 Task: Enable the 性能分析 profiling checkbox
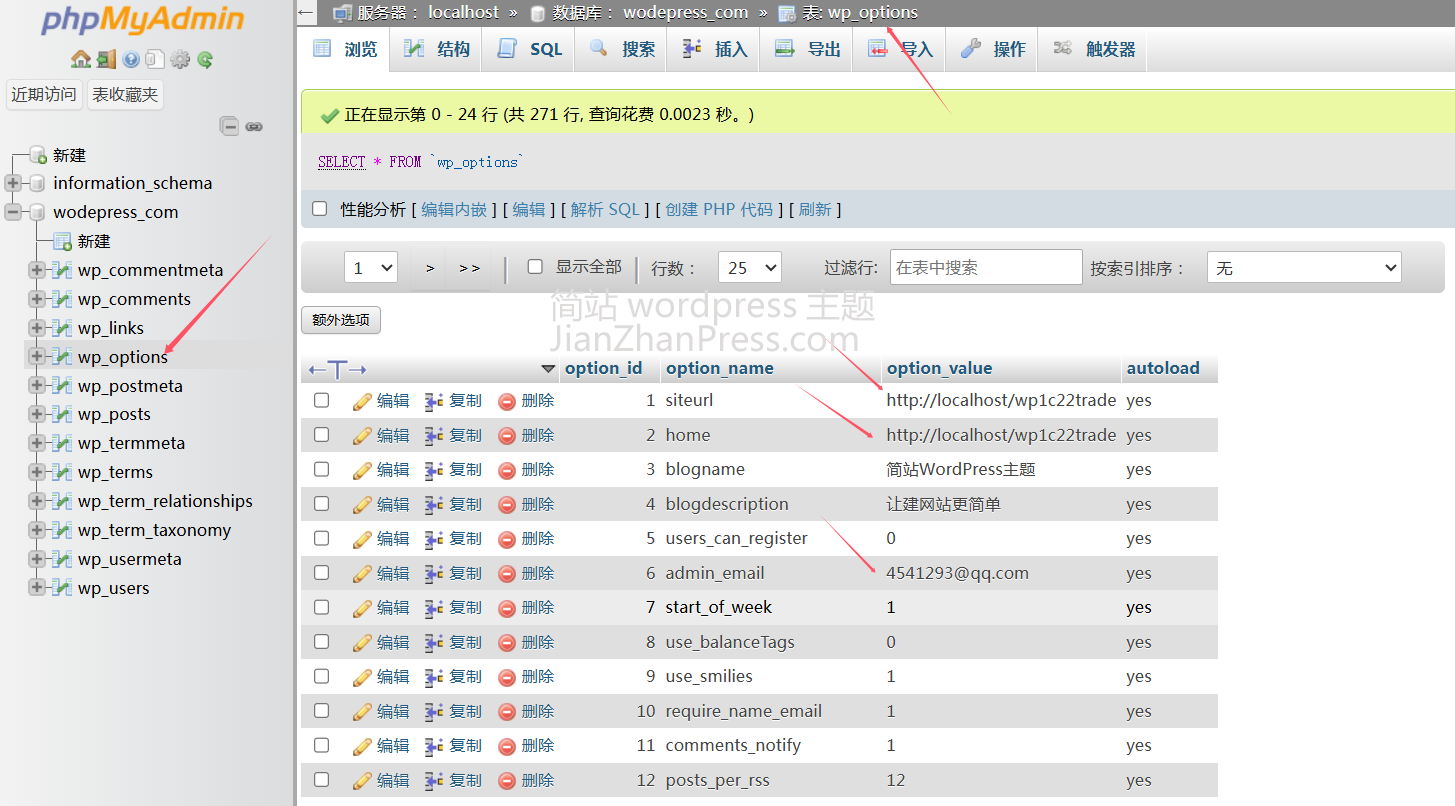point(320,209)
